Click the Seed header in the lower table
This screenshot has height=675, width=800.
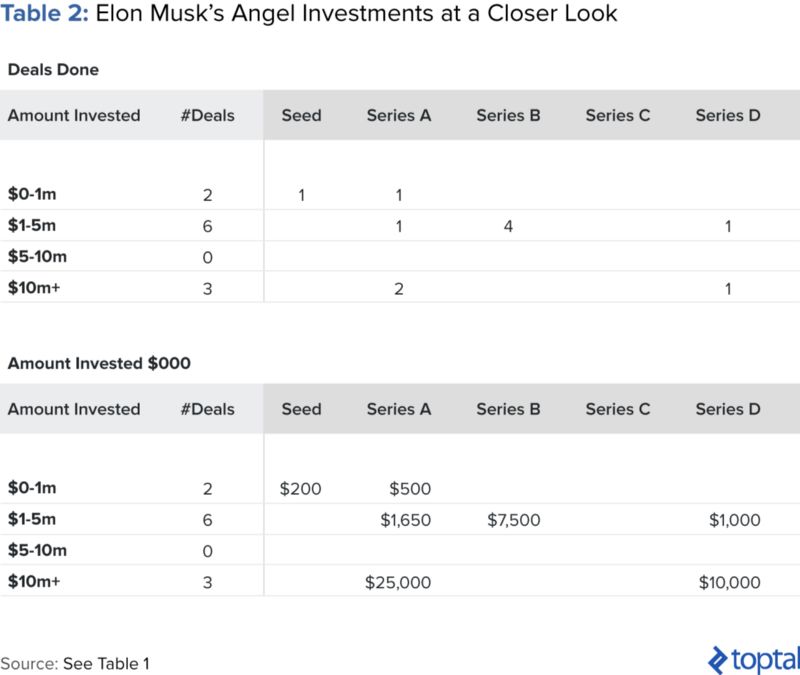[301, 409]
